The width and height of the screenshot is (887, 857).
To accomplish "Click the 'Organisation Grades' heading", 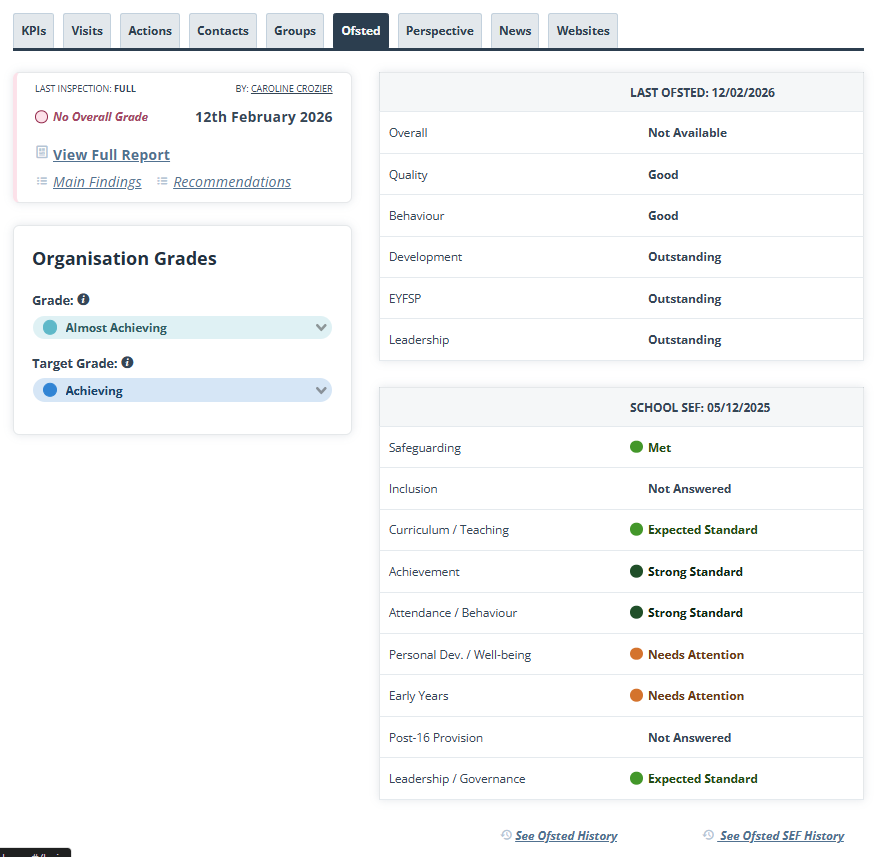I will click(124, 259).
